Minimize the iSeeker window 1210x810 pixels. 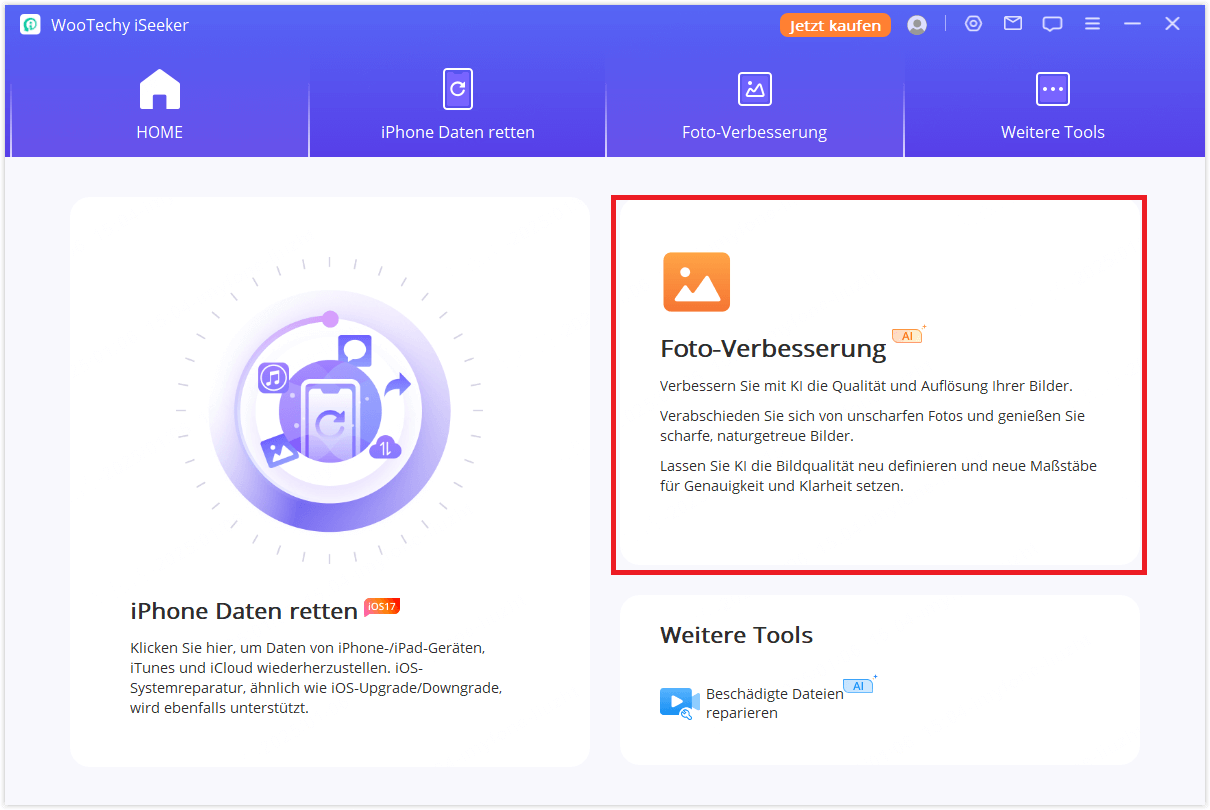click(1132, 24)
